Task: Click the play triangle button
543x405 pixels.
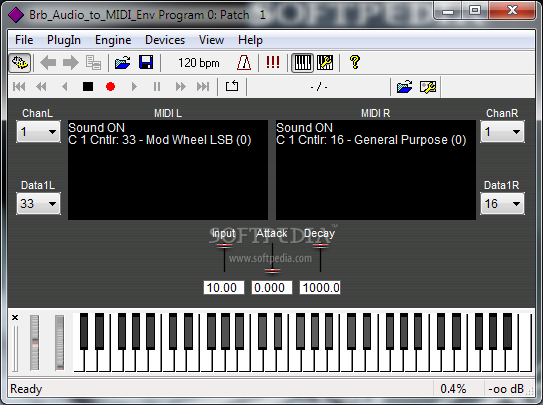Action: [134, 86]
